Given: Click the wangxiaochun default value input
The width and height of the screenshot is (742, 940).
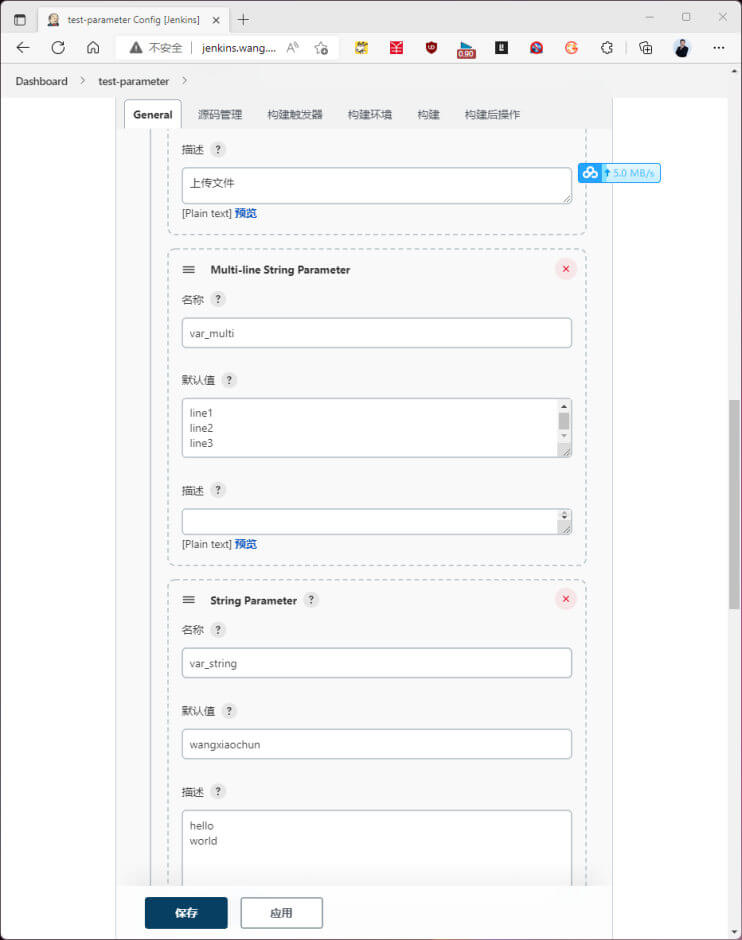Looking at the screenshot, I should click(x=376, y=744).
